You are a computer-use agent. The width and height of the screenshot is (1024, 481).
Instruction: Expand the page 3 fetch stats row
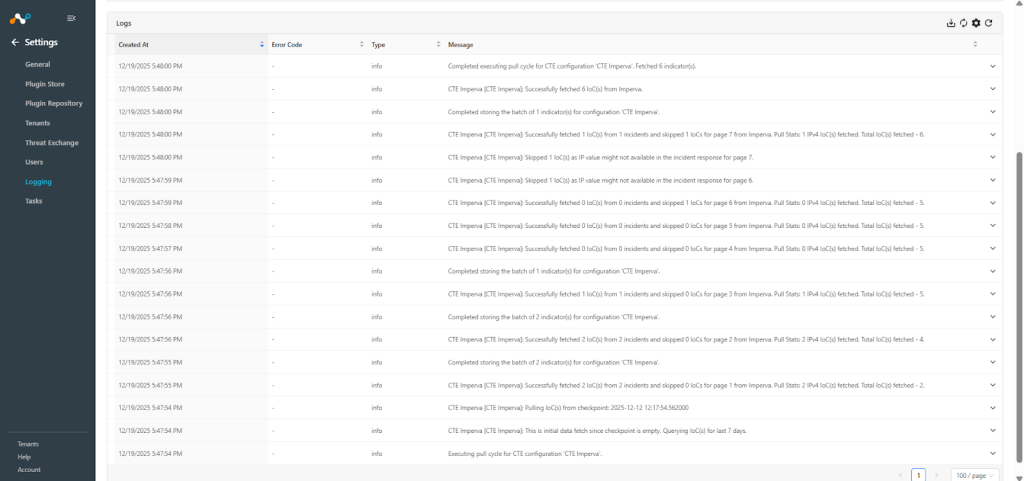[993, 294]
